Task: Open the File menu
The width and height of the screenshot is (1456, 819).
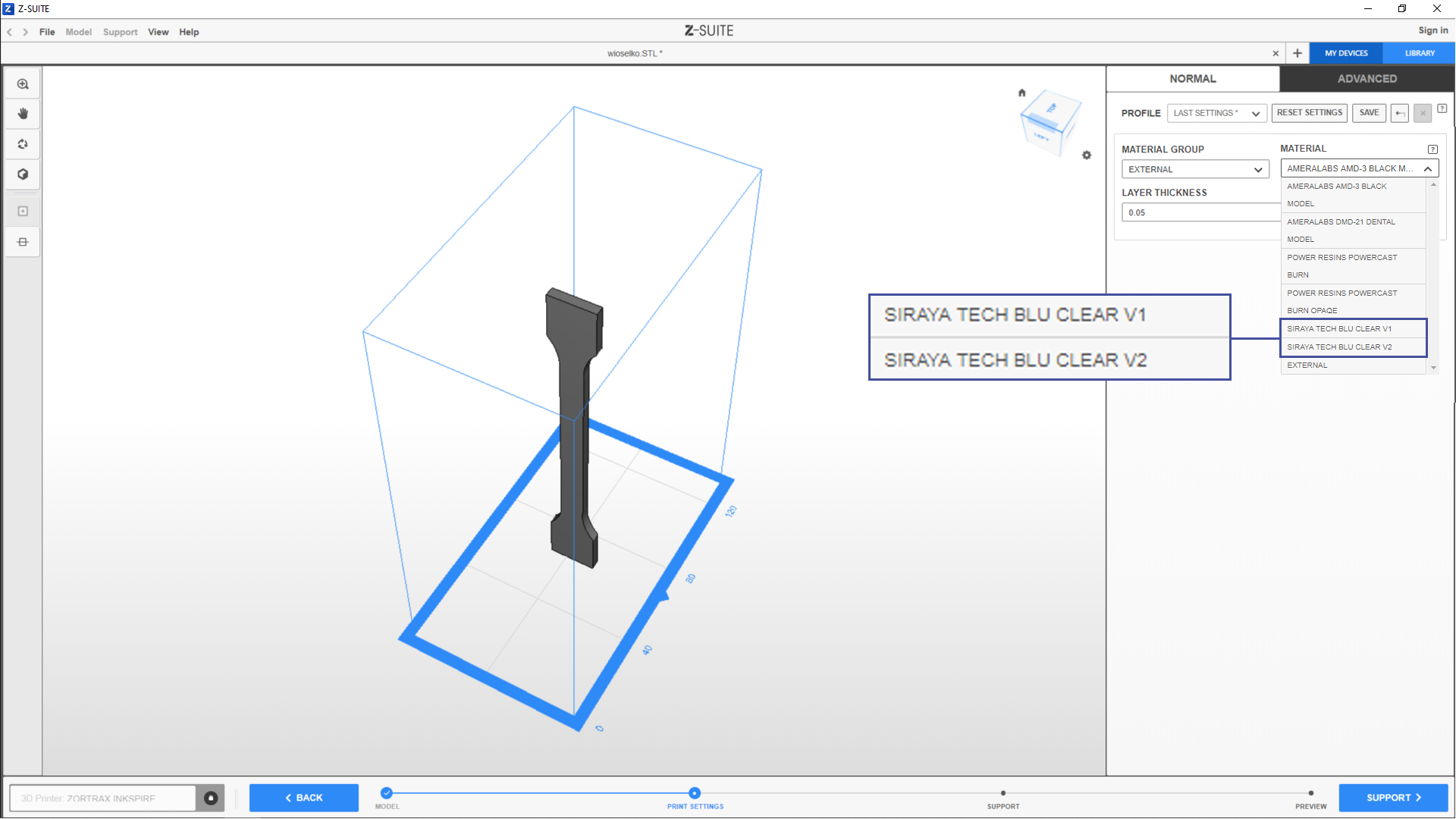Action: [47, 32]
